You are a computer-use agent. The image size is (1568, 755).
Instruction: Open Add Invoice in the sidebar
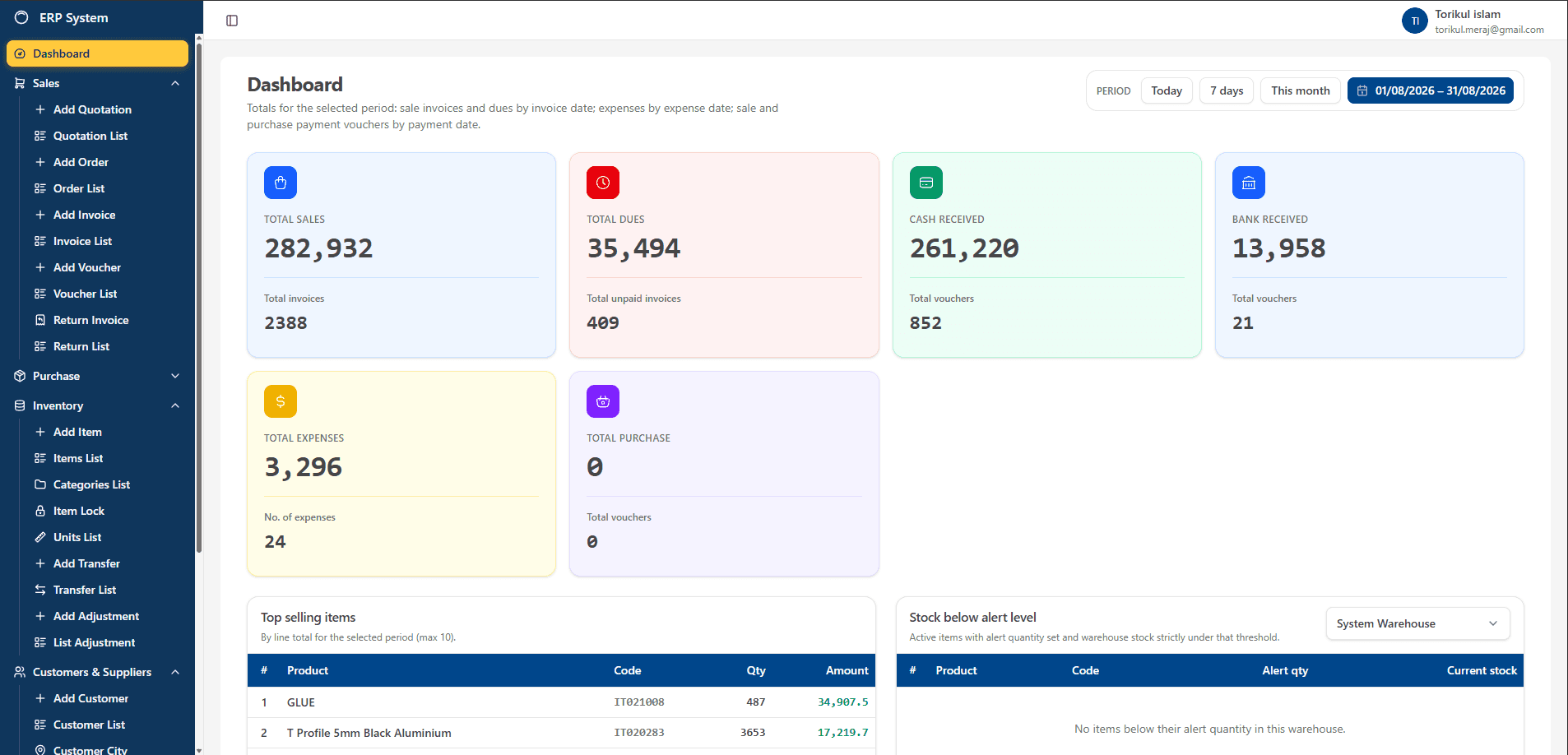click(84, 215)
